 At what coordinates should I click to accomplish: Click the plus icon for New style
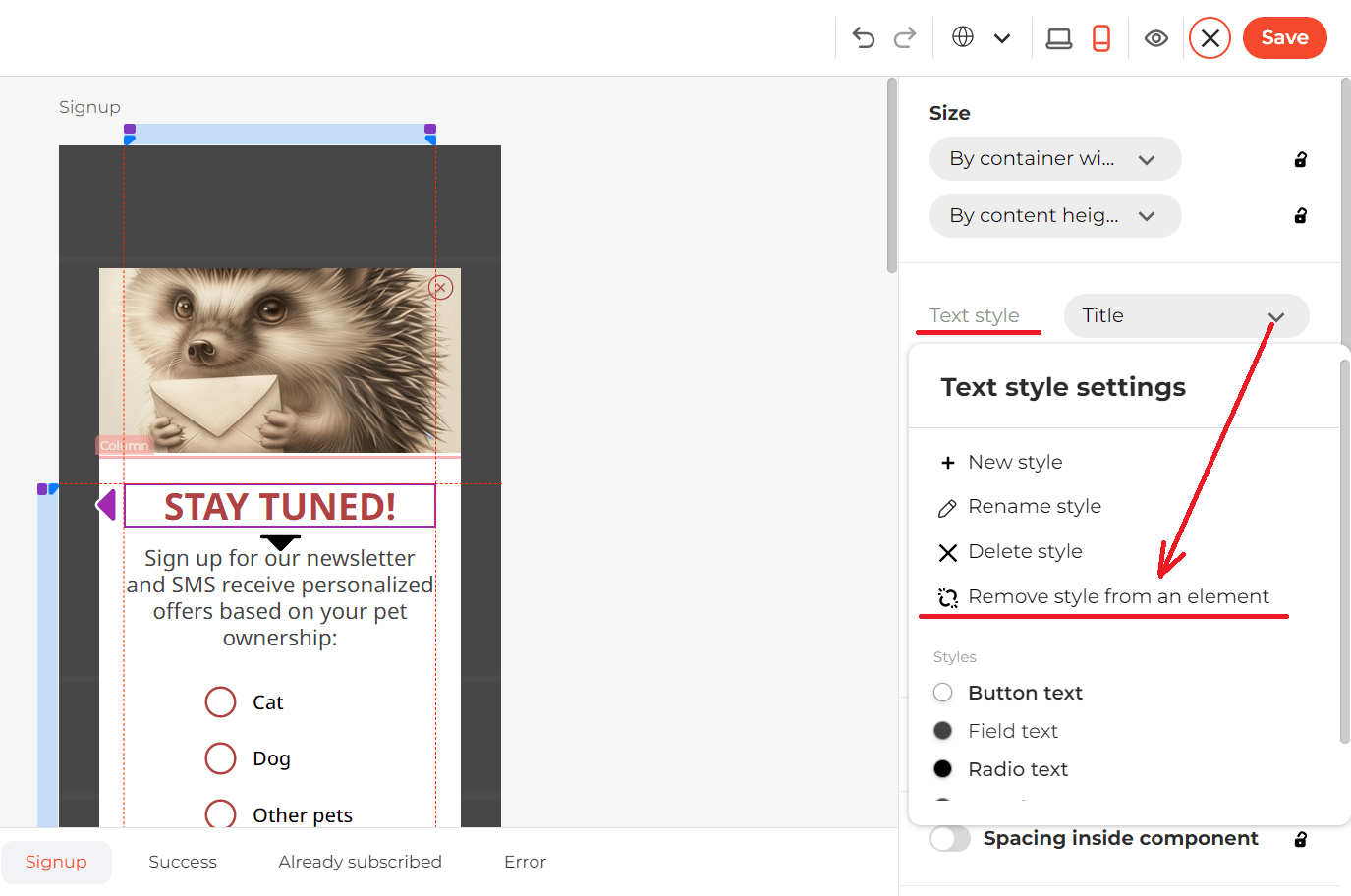tap(947, 462)
